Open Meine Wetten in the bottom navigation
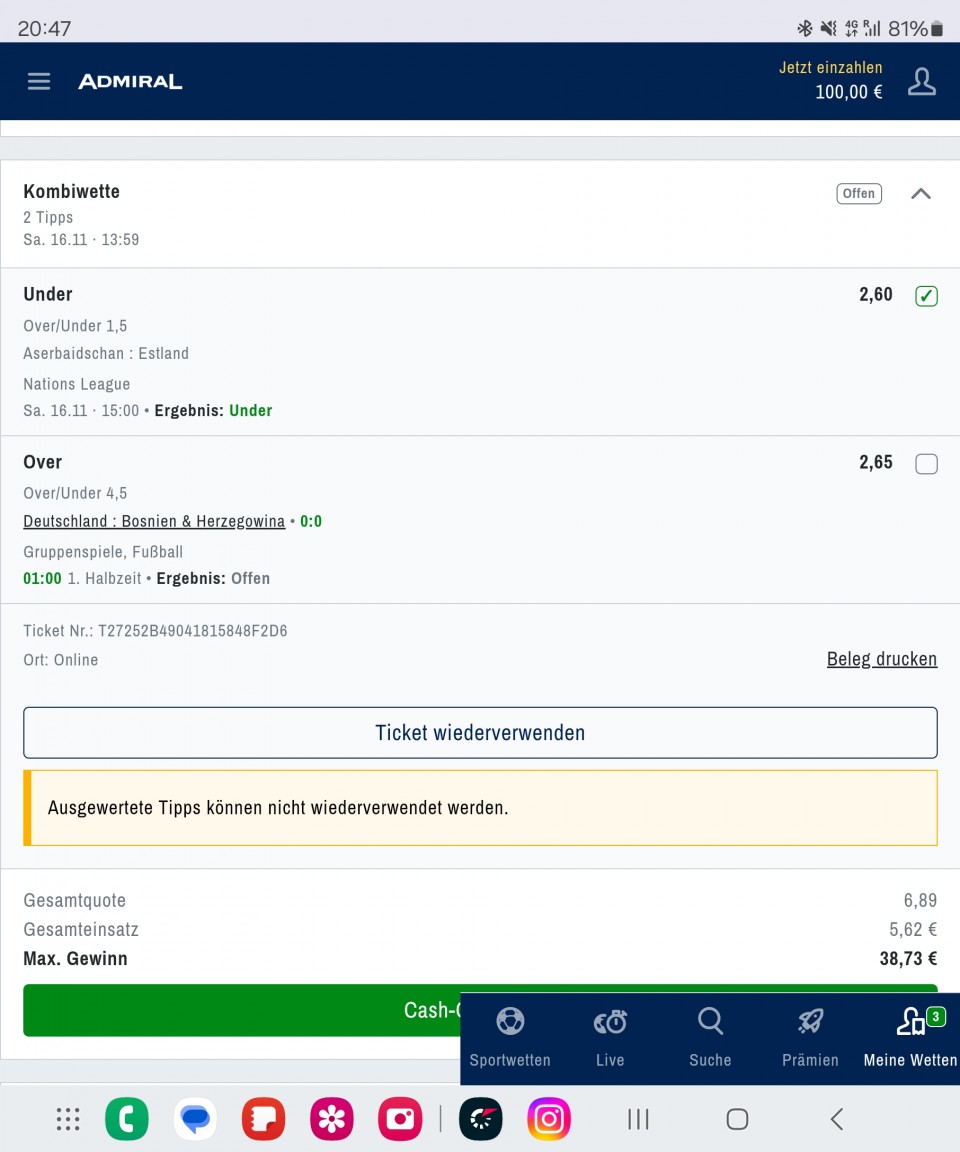Screen dimensions: 960x1152 coord(910,1037)
